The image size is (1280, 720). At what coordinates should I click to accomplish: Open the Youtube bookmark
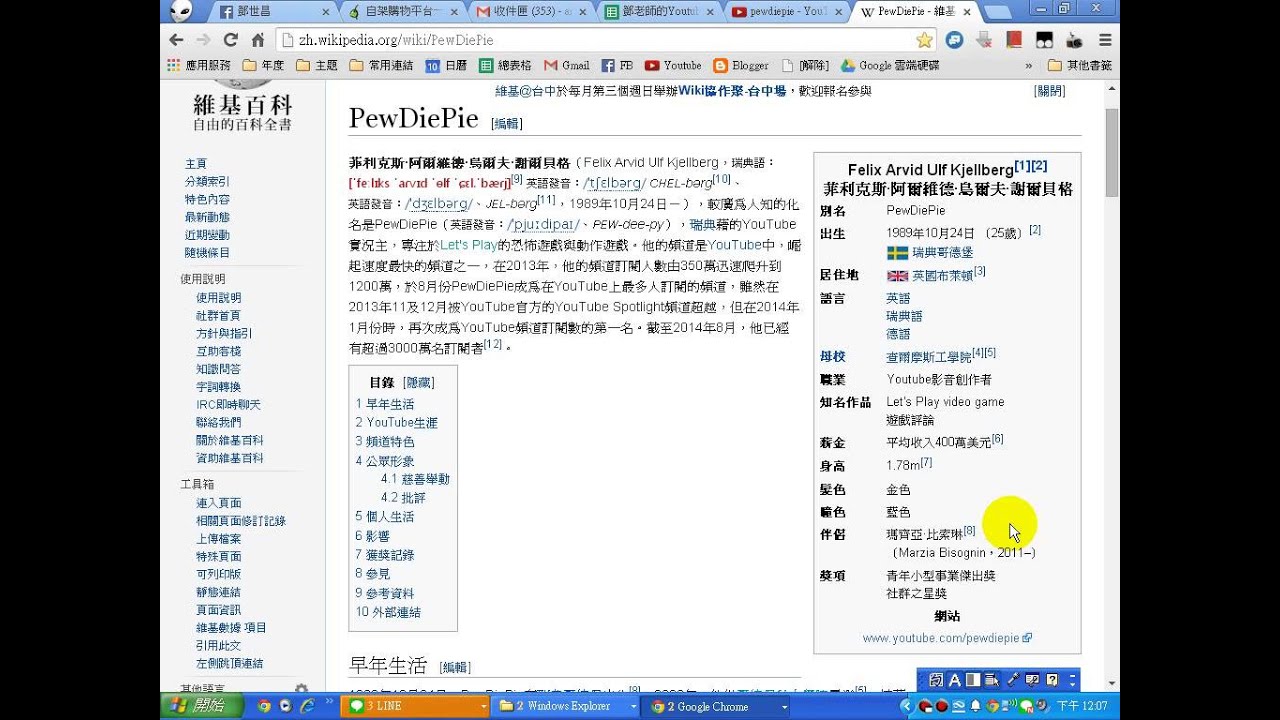coord(673,66)
